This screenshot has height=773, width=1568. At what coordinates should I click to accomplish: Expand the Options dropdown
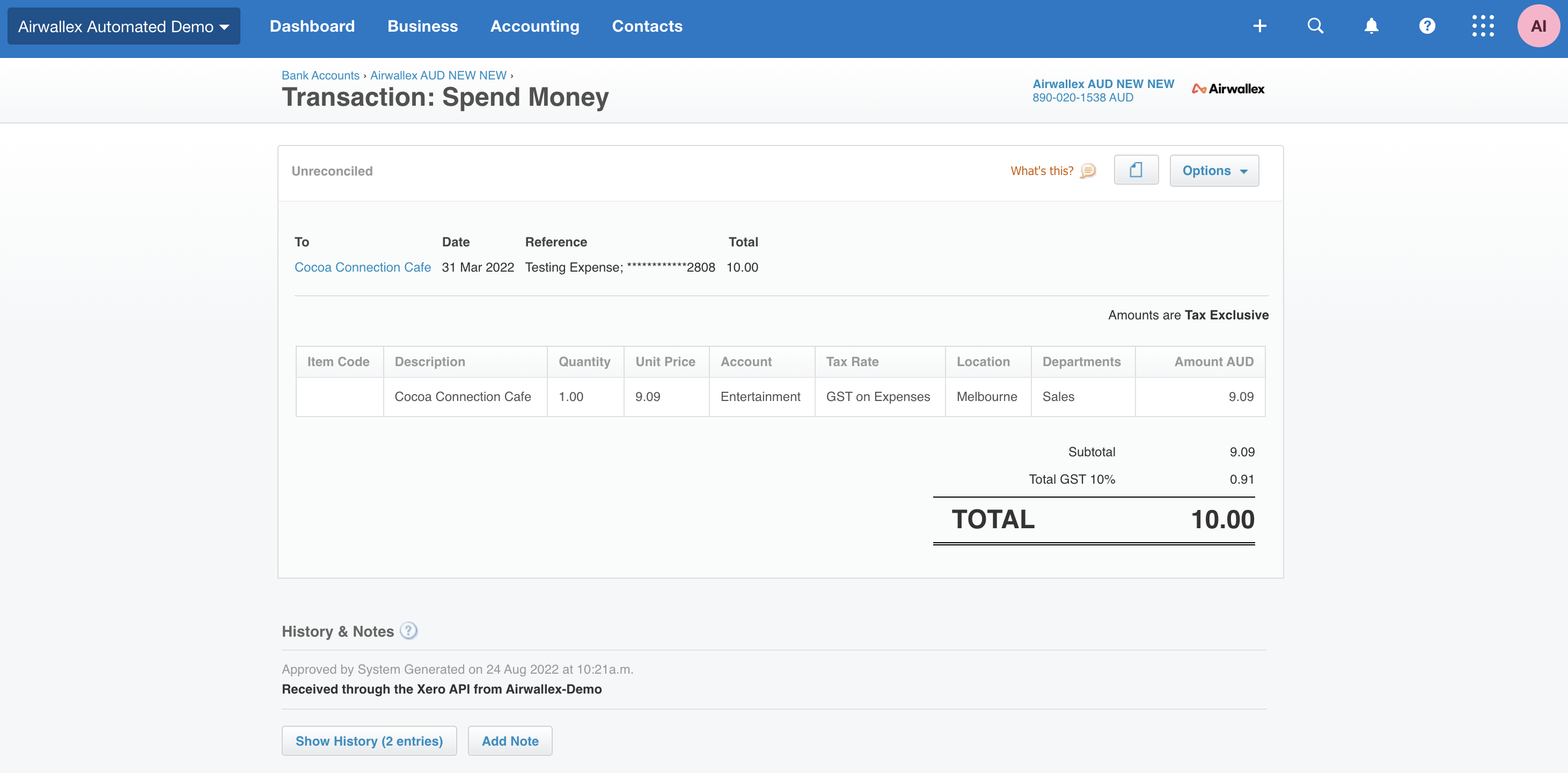(x=1214, y=171)
